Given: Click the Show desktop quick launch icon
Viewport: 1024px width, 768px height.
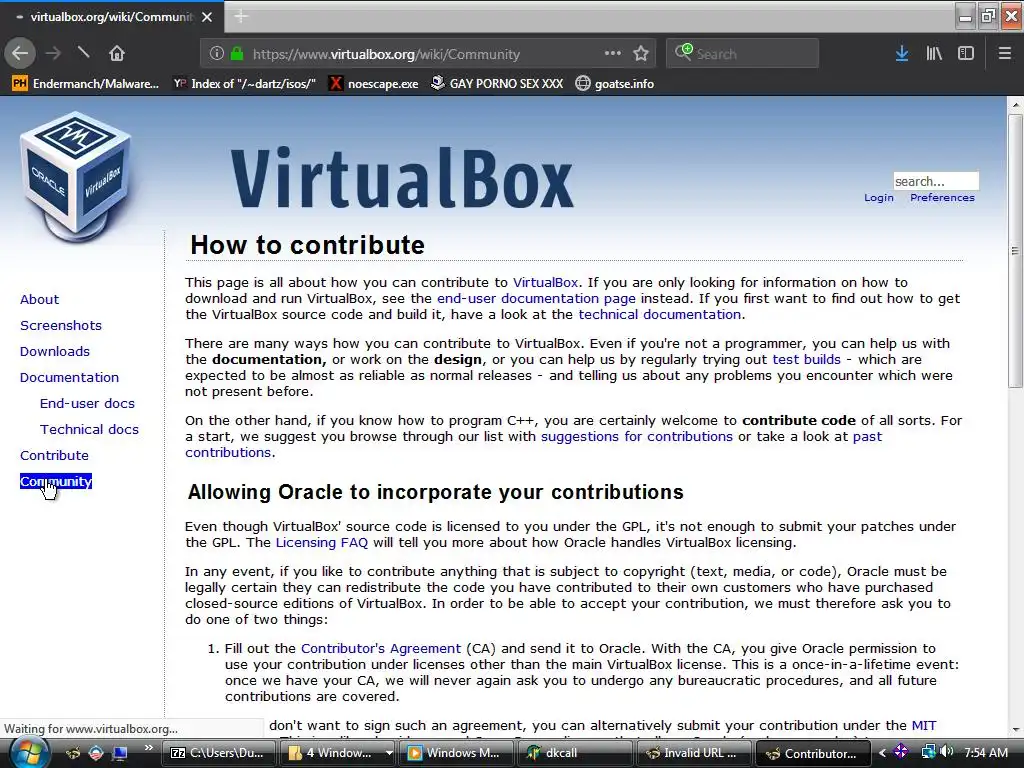Looking at the screenshot, I should tap(120, 753).
